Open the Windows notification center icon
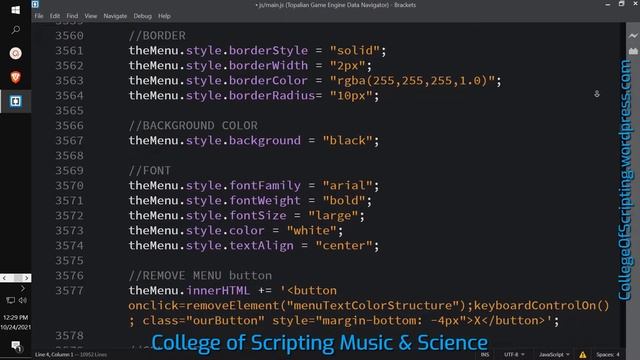Viewport: 640px width, 360px height. (16, 346)
